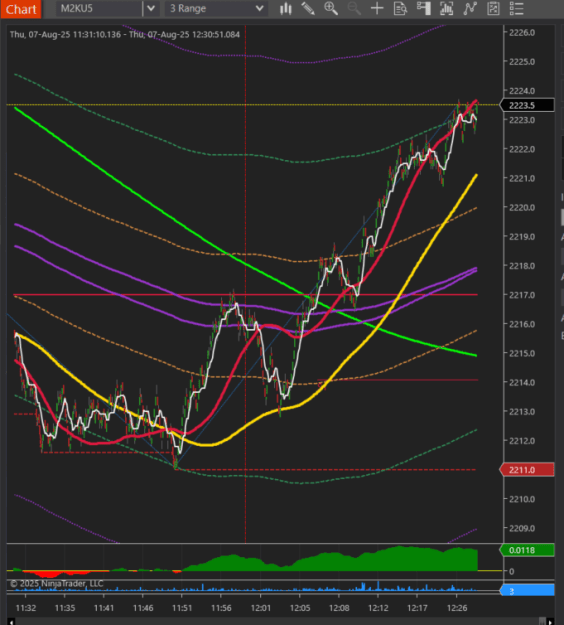564x625 pixels.
Task: Click the 2209.0 price axis label
Action: point(522,528)
